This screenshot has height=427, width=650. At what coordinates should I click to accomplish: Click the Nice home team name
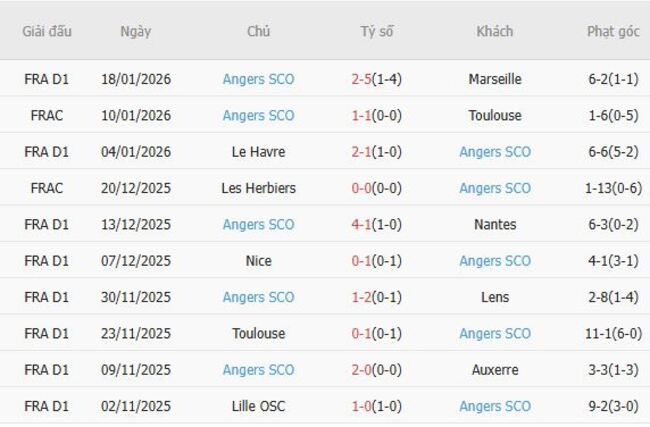pyautogui.click(x=258, y=261)
